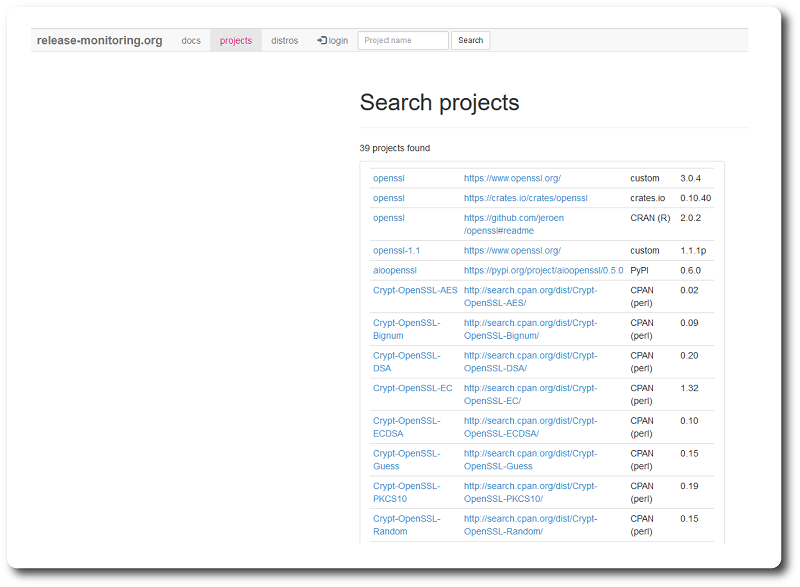800x587 pixels.
Task: Open the docs menu item
Action: (x=191, y=40)
